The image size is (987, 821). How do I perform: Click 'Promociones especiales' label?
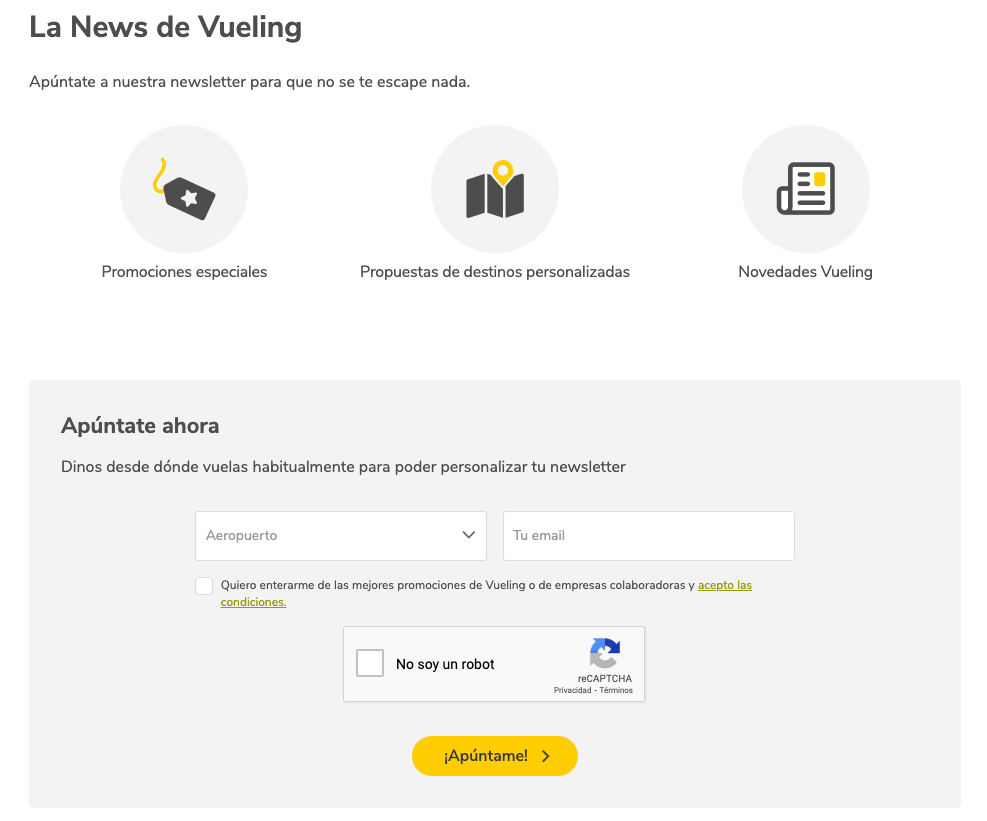184,271
